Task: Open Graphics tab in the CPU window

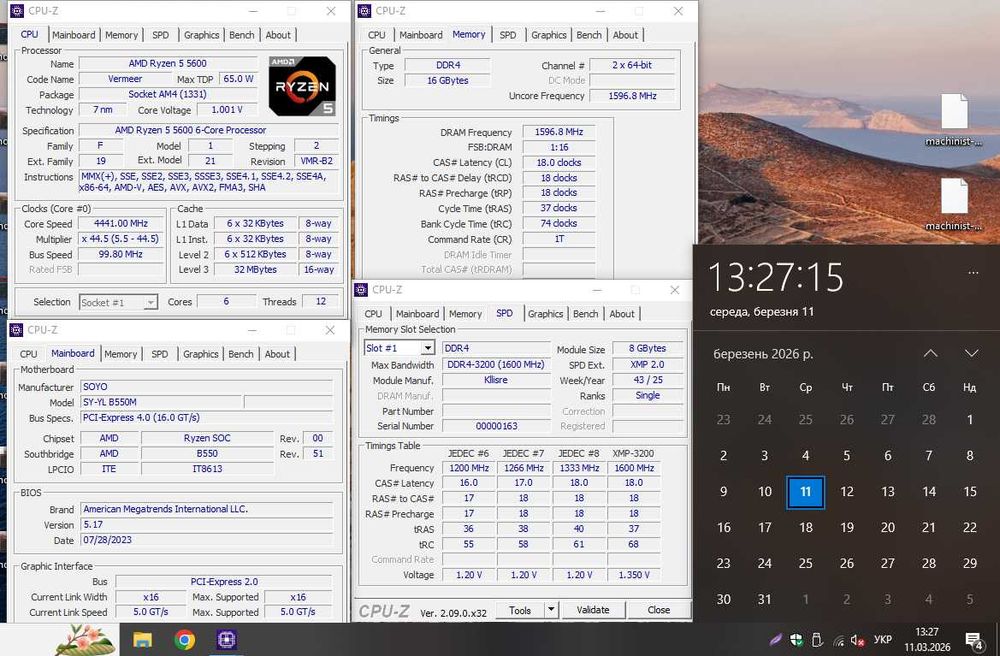Action: click(202, 35)
